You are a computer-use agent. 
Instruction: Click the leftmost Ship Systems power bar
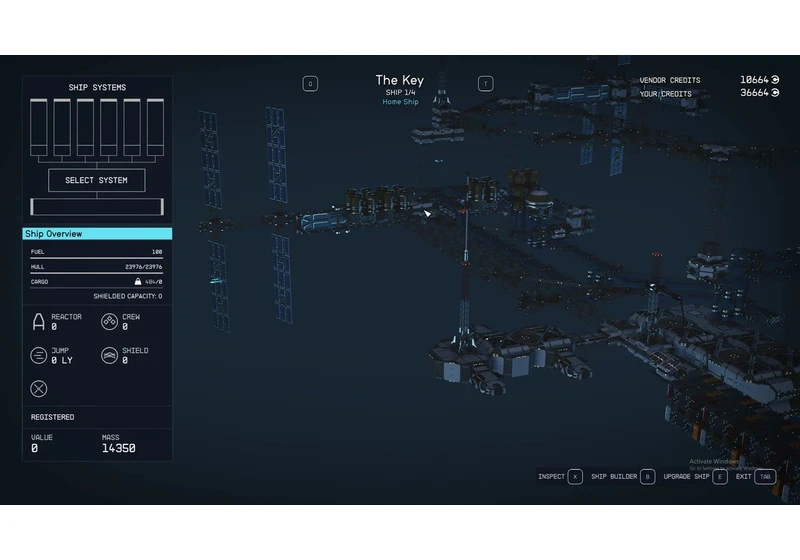(39, 128)
